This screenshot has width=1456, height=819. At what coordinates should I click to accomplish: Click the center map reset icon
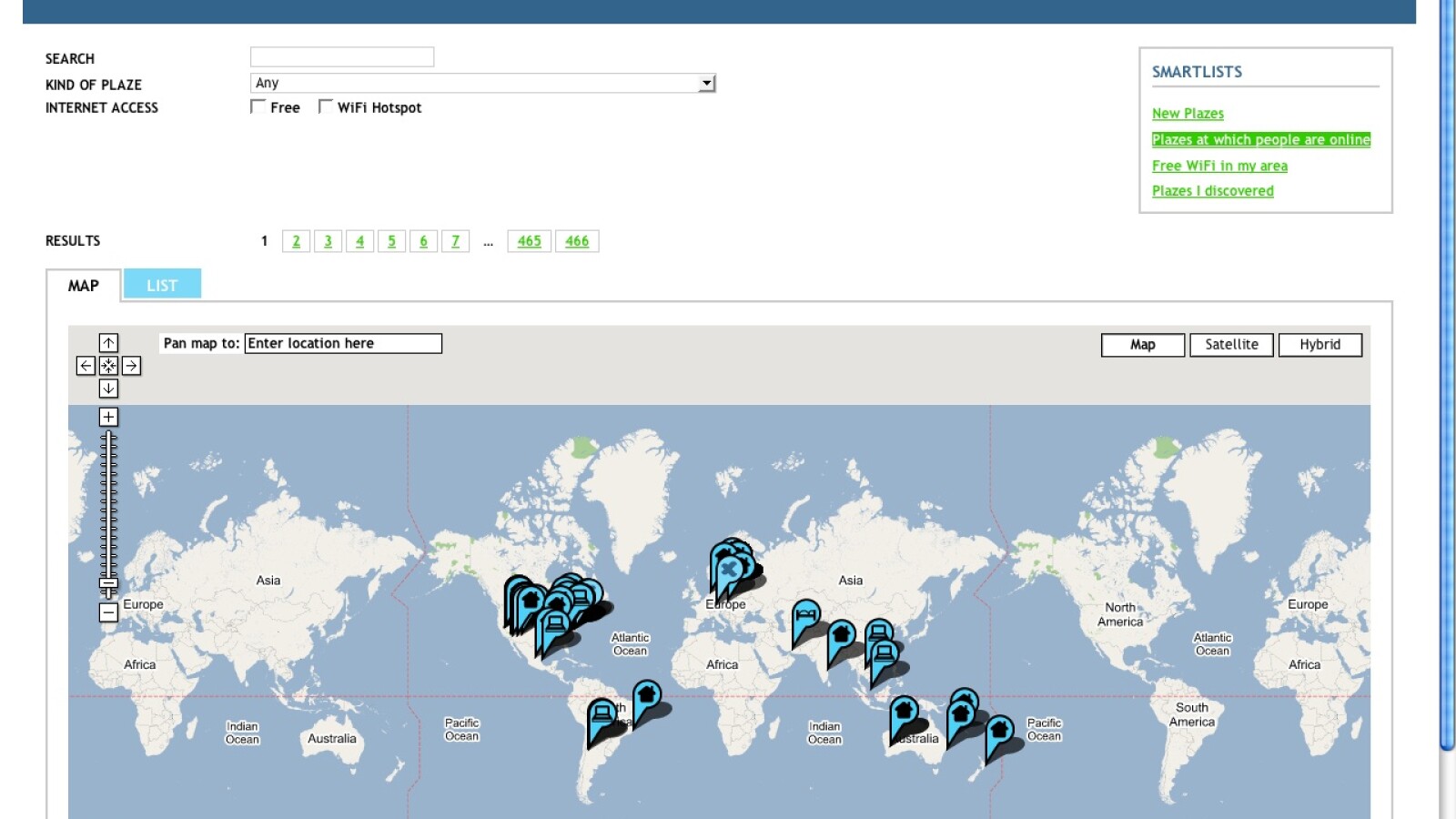[108, 366]
